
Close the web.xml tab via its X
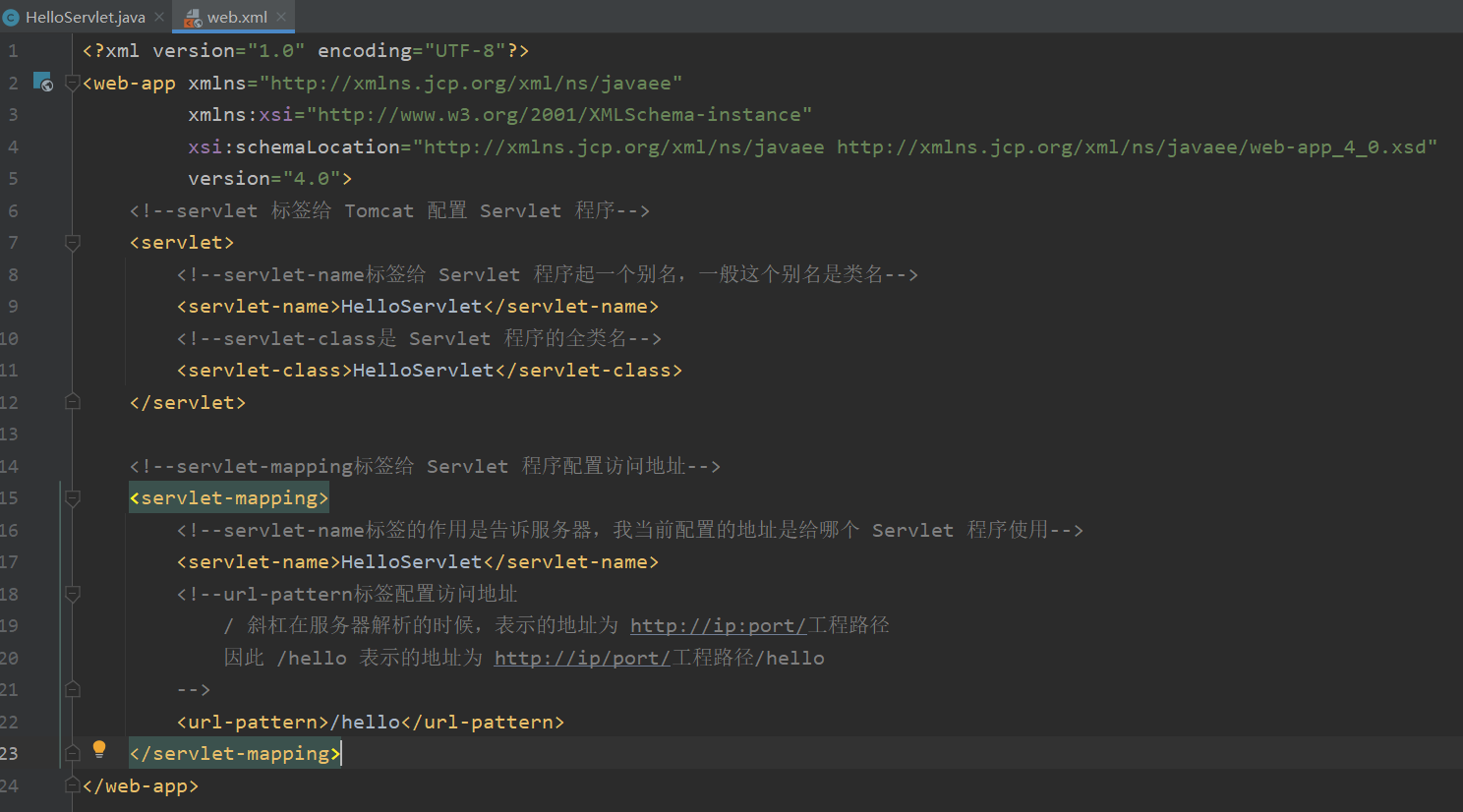(x=281, y=17)
